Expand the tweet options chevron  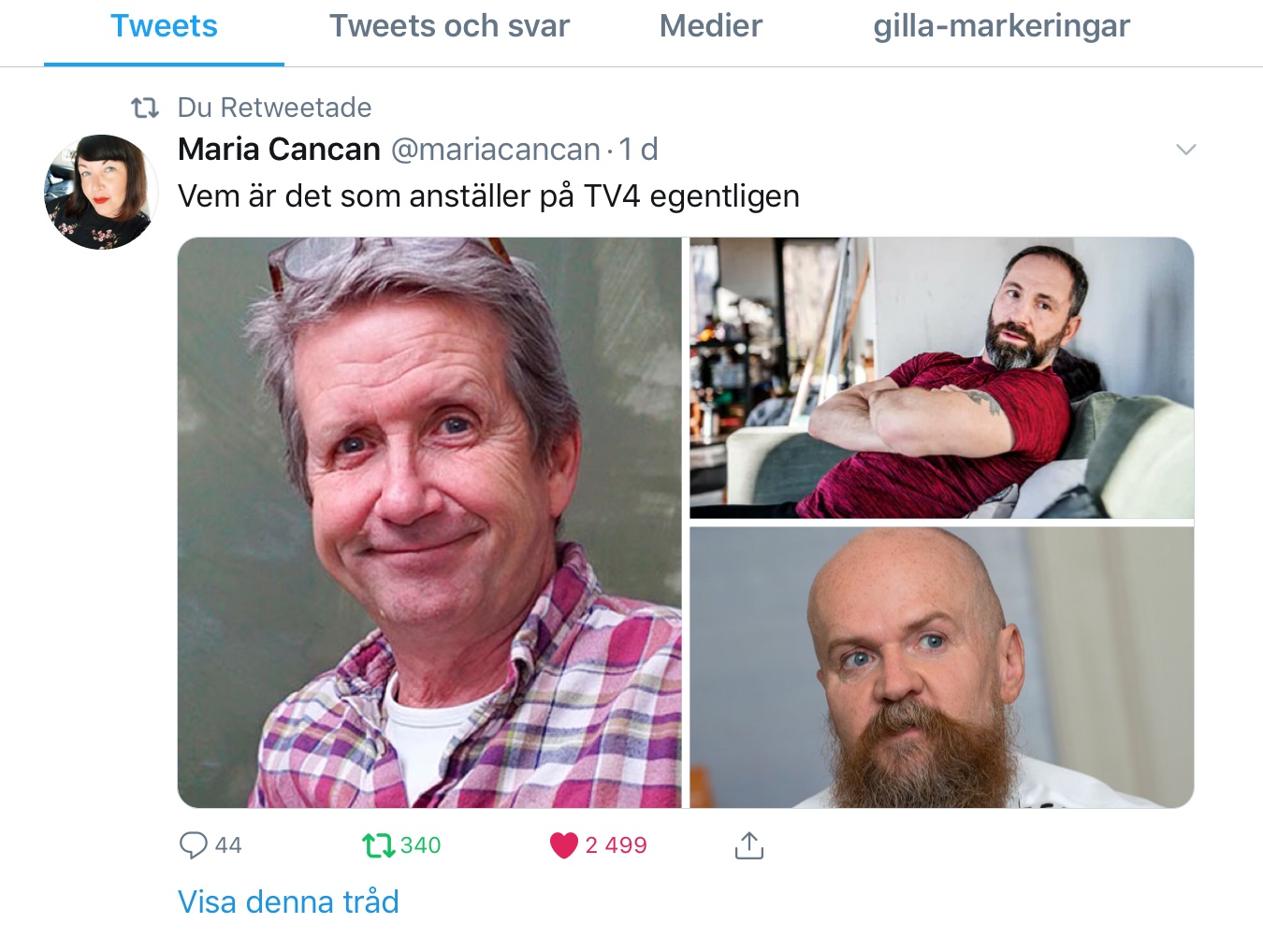point(1185,150)
